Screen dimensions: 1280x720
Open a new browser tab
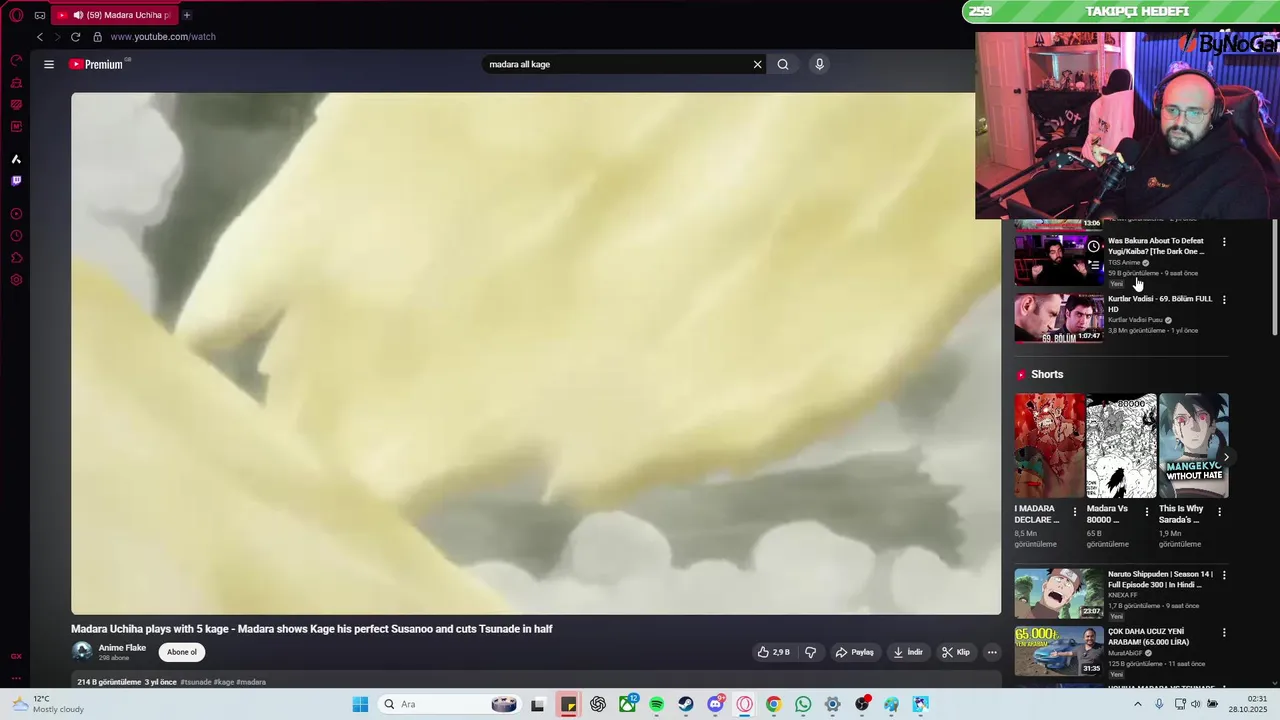click(187, 15)
